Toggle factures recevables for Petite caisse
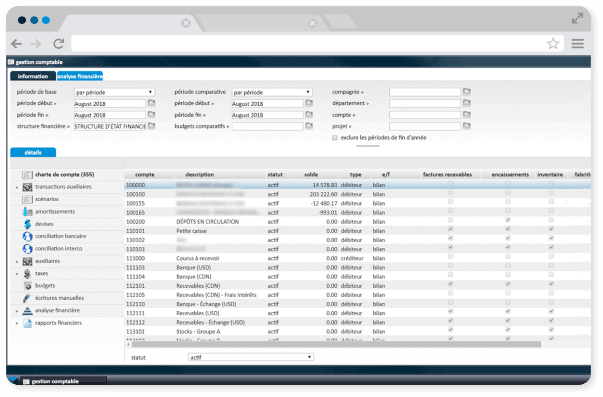 pos(450,229)
